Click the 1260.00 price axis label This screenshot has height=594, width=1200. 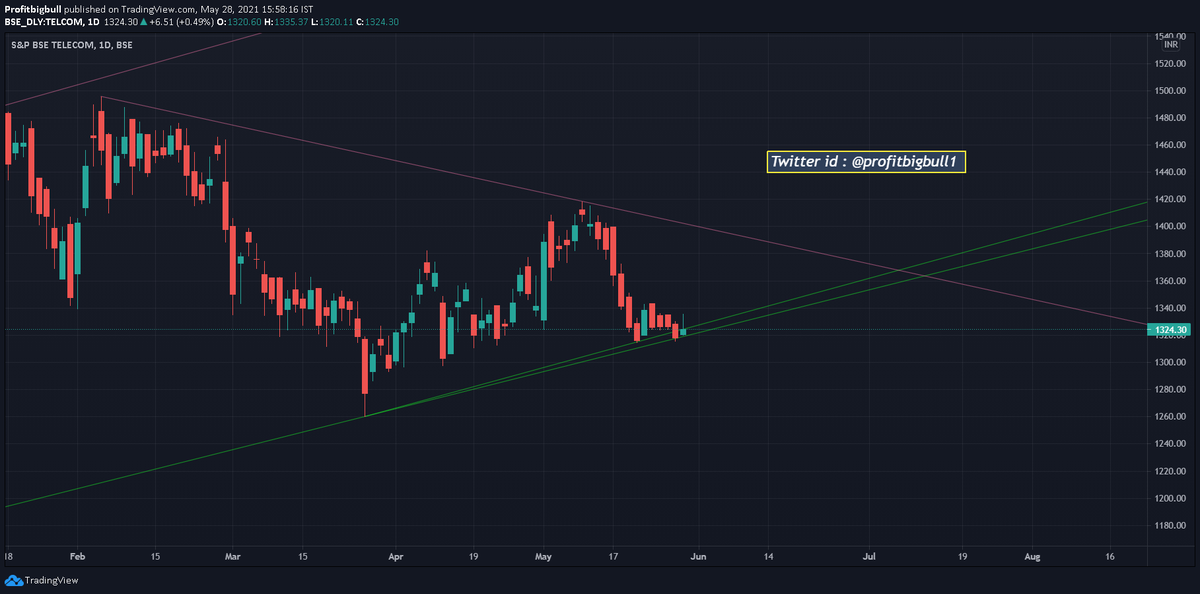coord(1172,417)
